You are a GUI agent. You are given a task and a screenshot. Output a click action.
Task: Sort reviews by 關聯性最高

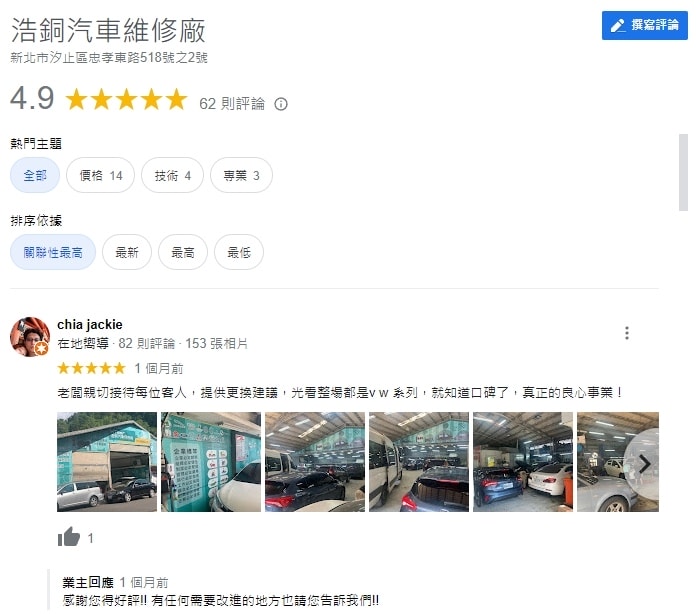pos(53,252)
